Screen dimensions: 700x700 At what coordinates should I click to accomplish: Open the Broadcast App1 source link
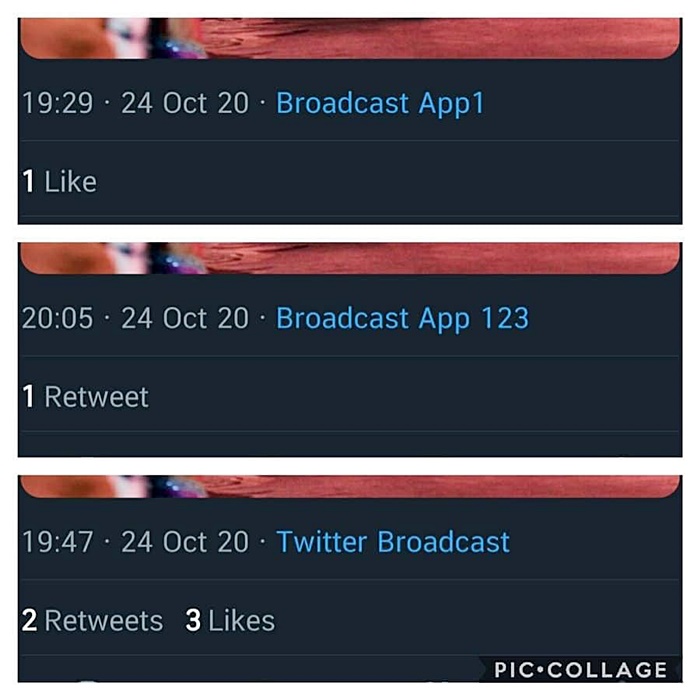[x=380, y=104]
